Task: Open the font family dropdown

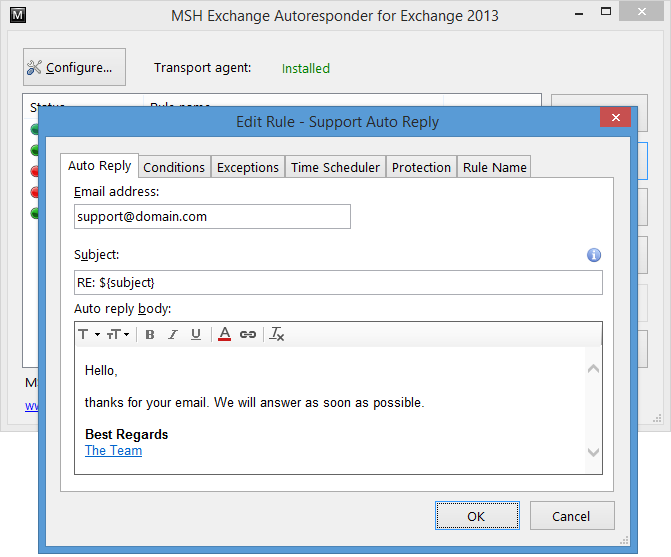Action: [x=89, y=334]
